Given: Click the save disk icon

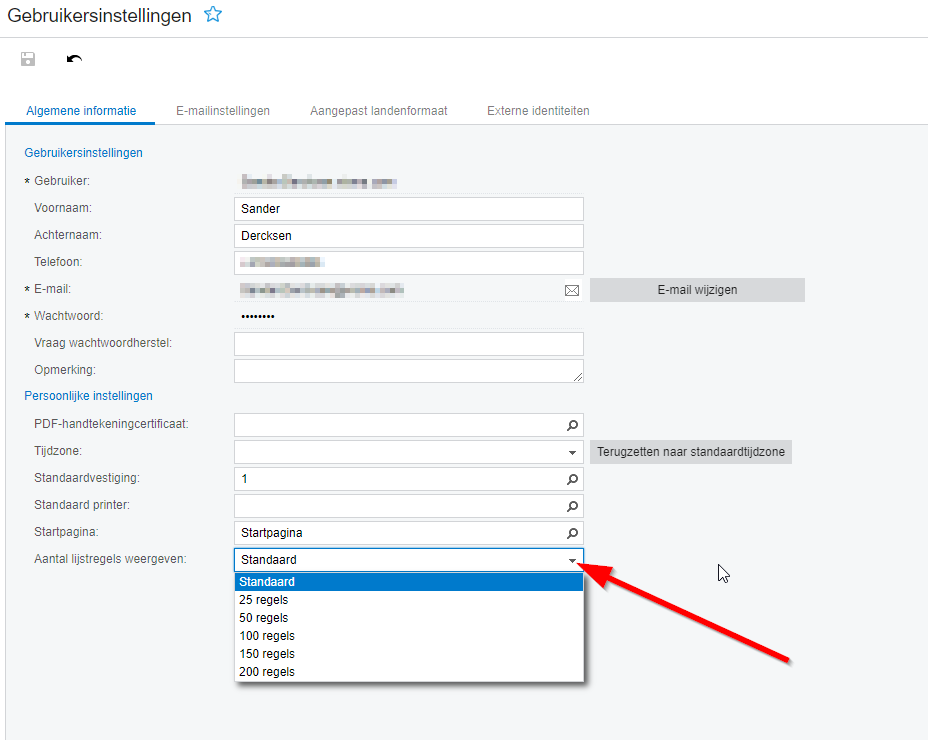Looking at the screenshot, I should coord(28,59).
